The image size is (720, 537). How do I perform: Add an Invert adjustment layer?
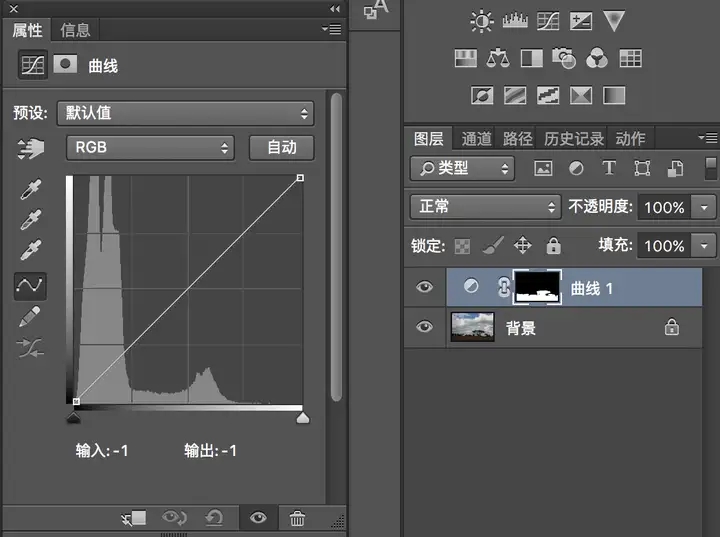coord(482,96)
